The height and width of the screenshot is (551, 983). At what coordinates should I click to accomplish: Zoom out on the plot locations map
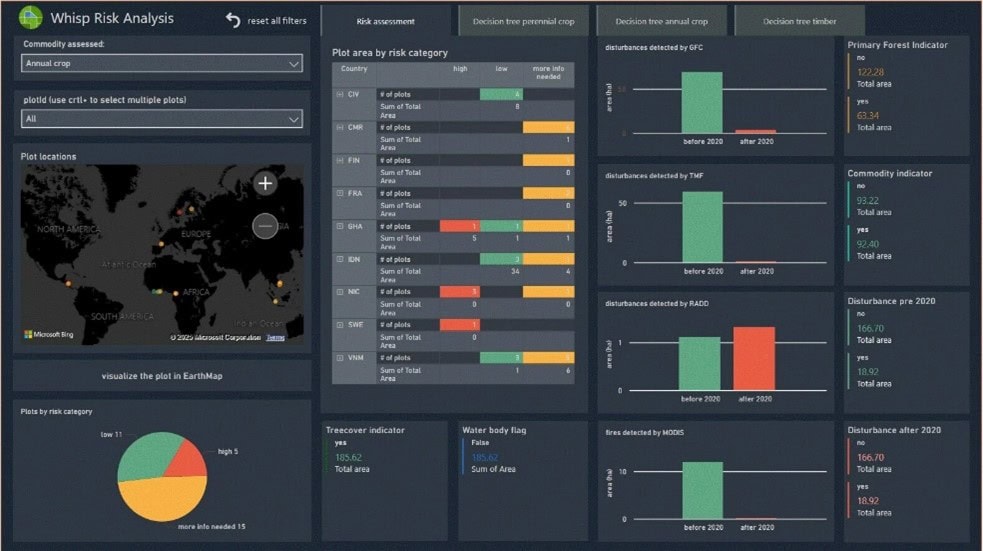coord(265,226)
